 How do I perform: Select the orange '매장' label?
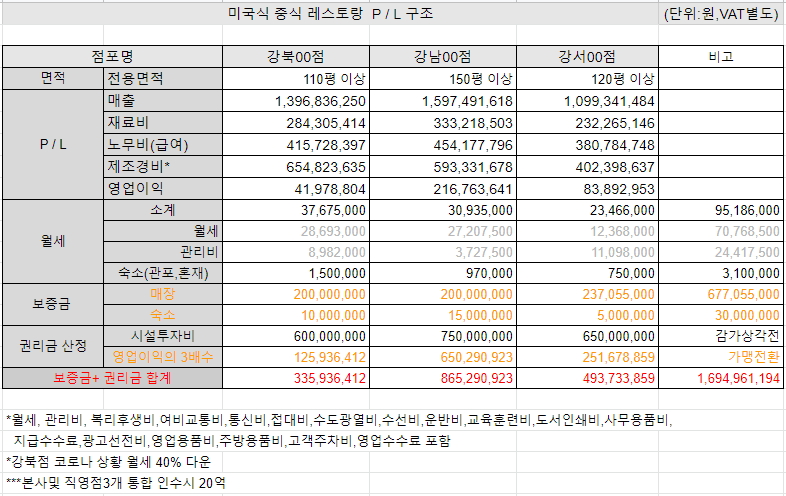[163, 294]
